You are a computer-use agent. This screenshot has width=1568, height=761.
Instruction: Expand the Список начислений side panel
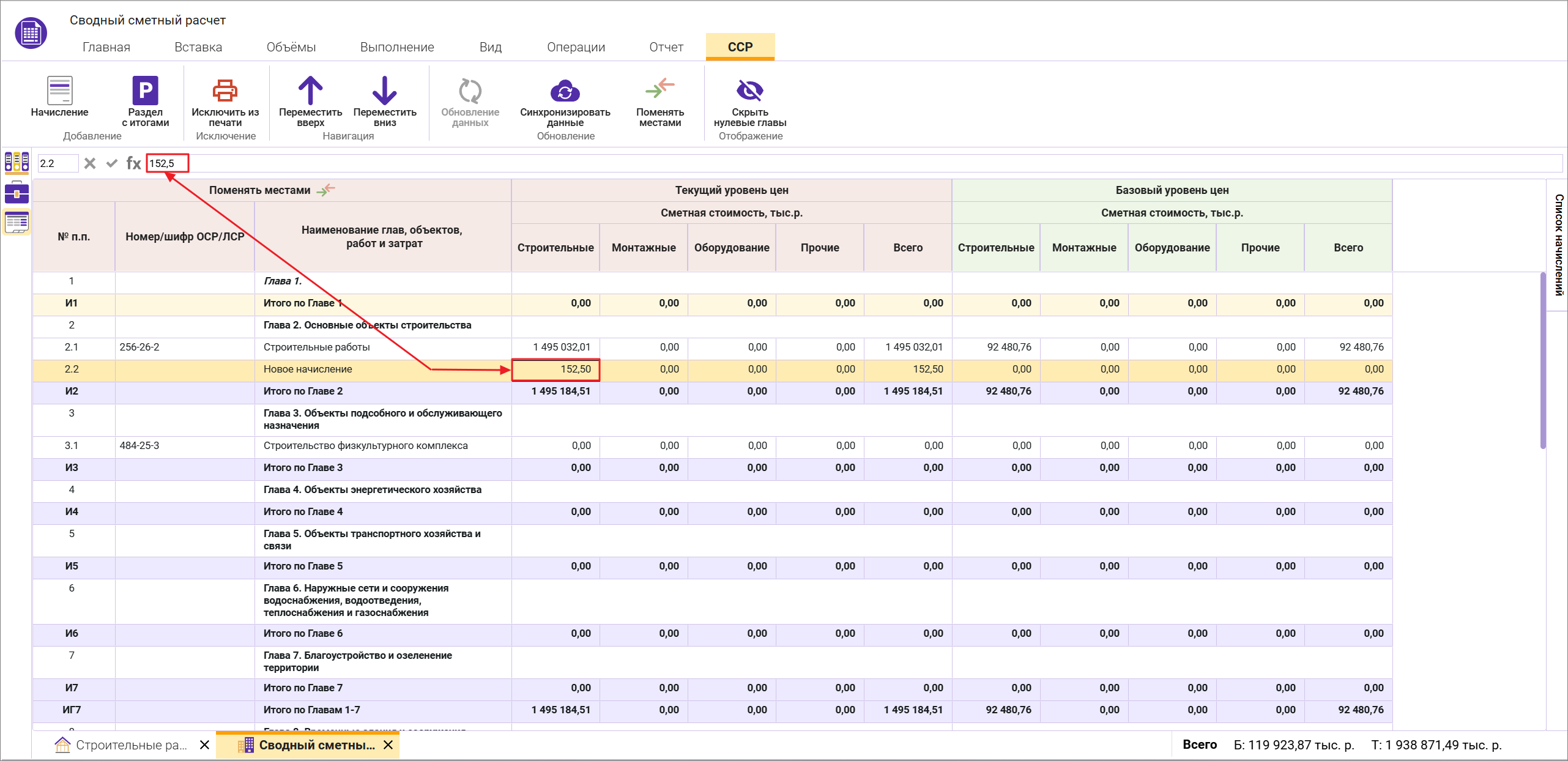coord(1559,245)
